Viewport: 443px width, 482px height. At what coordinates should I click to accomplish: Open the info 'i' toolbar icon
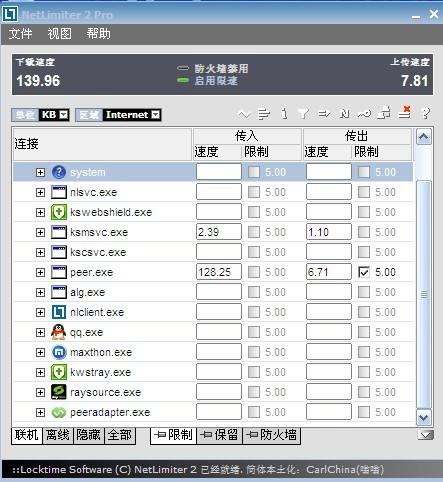point(284,114)
